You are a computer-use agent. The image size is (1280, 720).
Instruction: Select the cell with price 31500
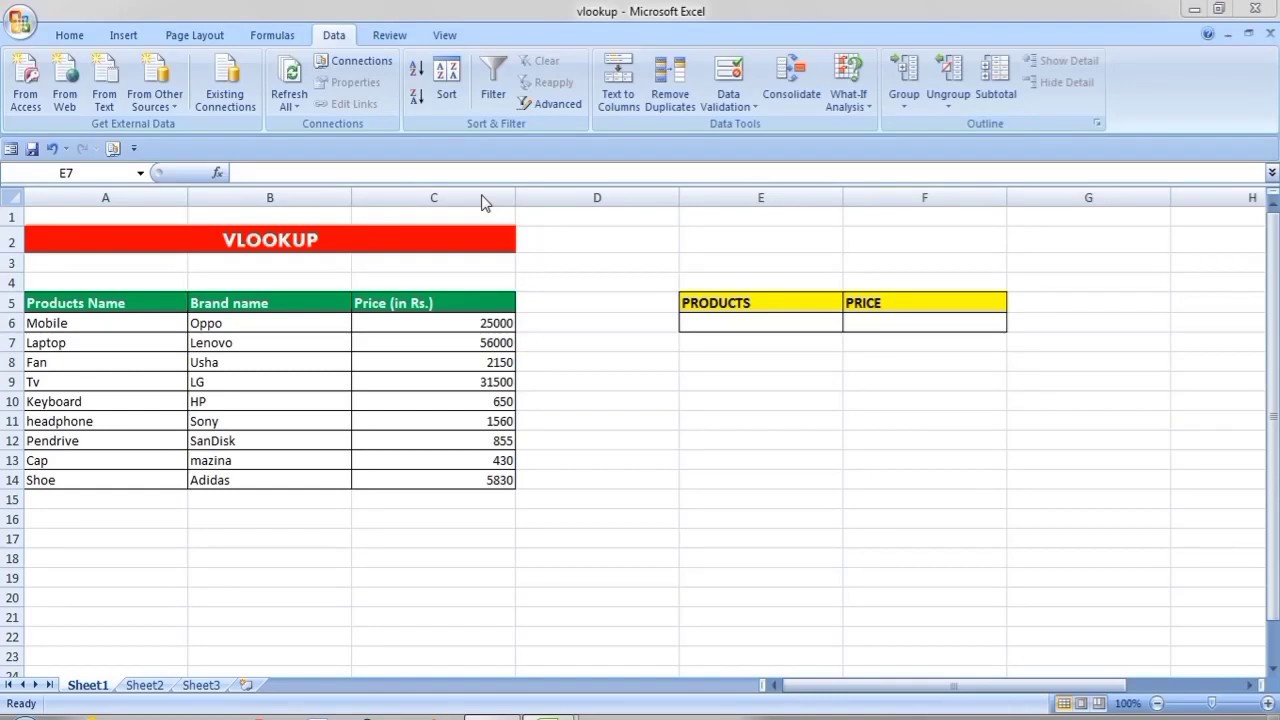[x=433, y=382]
